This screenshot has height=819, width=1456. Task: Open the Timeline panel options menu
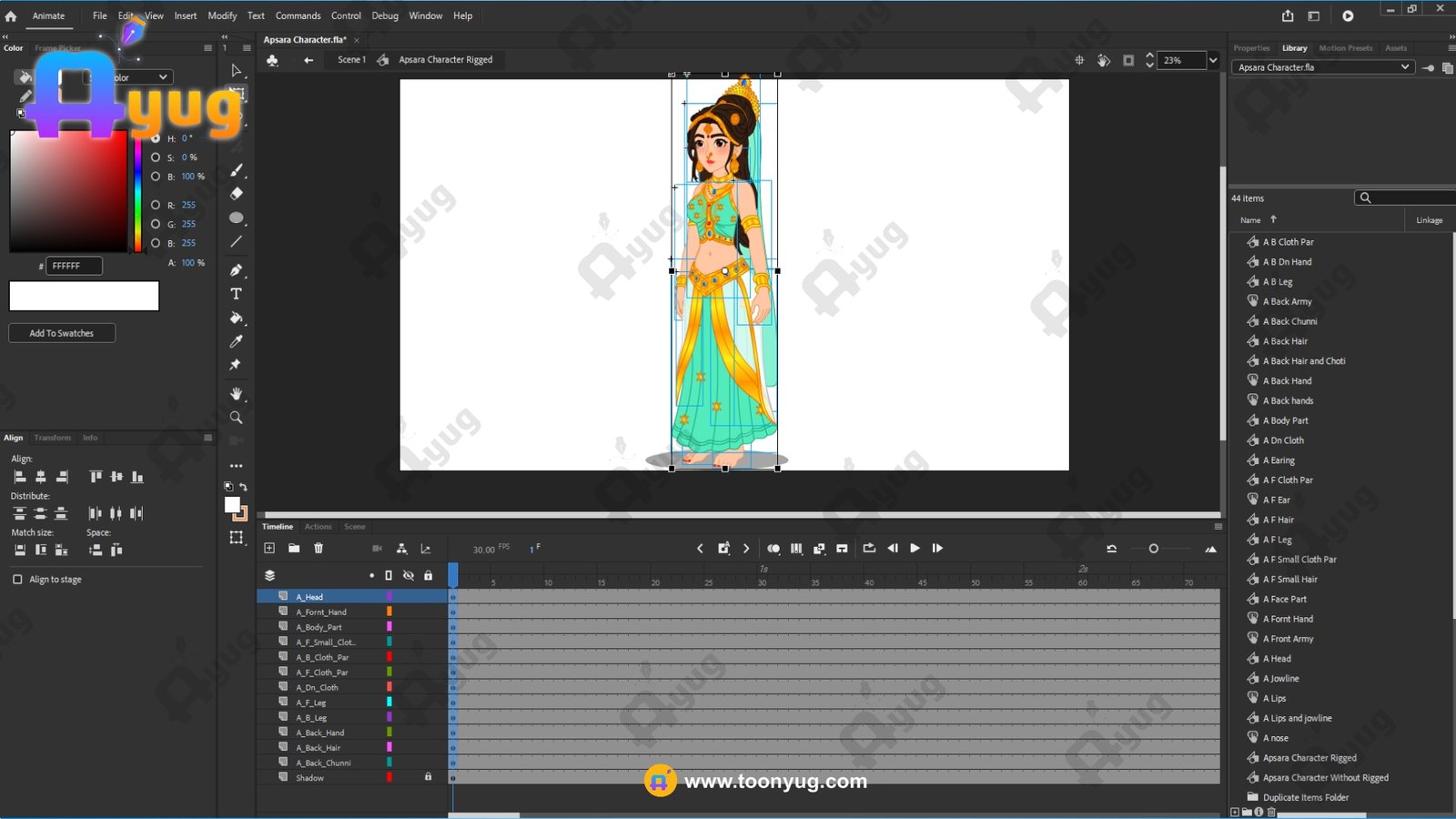1218,526
